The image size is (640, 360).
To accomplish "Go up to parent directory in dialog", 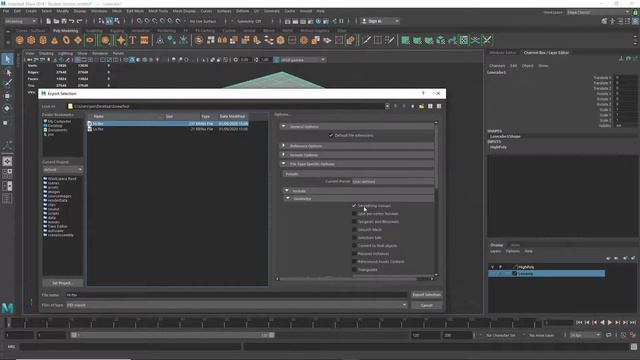I will point(413,106).
